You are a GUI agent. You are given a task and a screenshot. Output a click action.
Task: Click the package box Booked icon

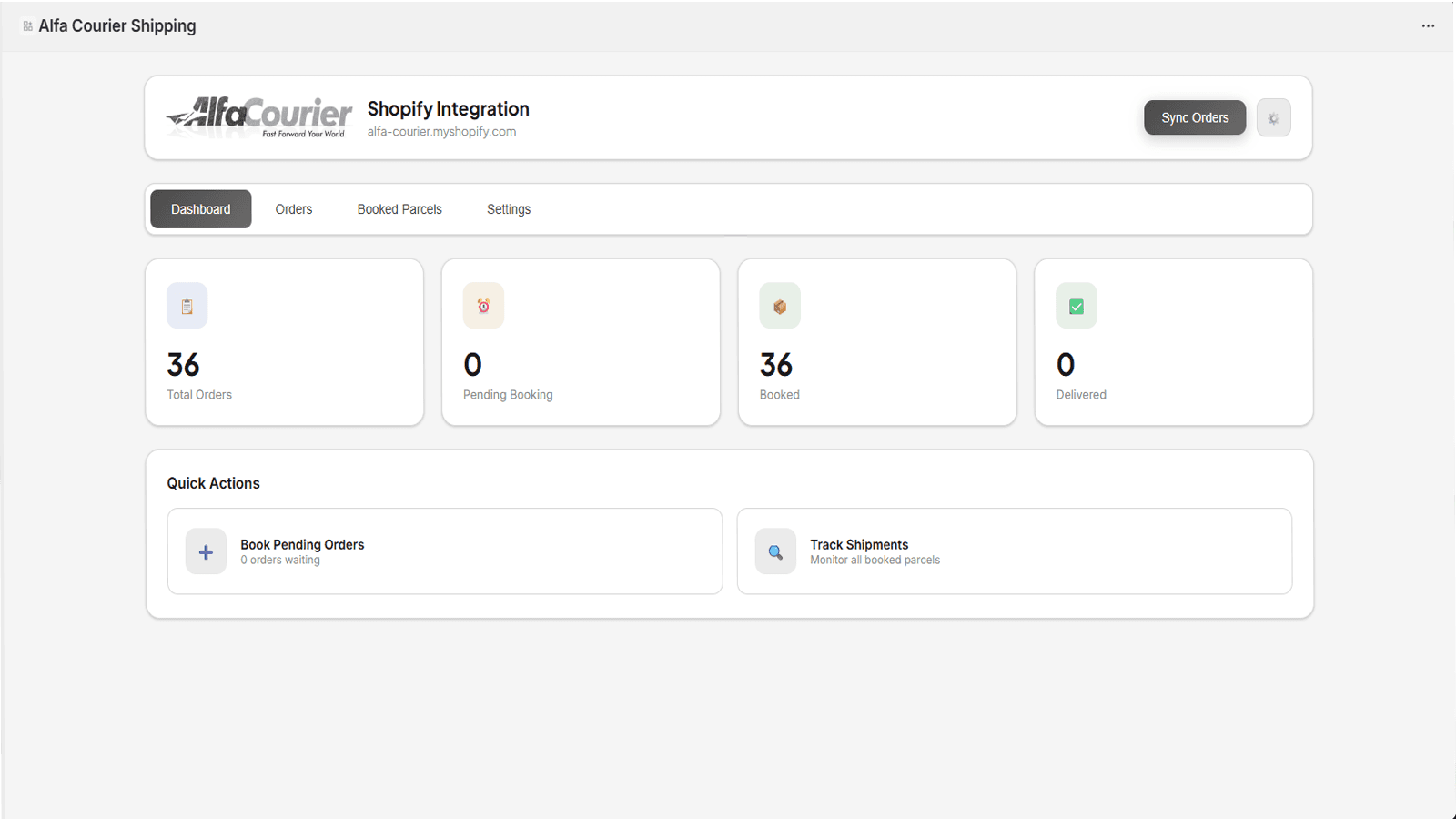(x=780, y=306)
